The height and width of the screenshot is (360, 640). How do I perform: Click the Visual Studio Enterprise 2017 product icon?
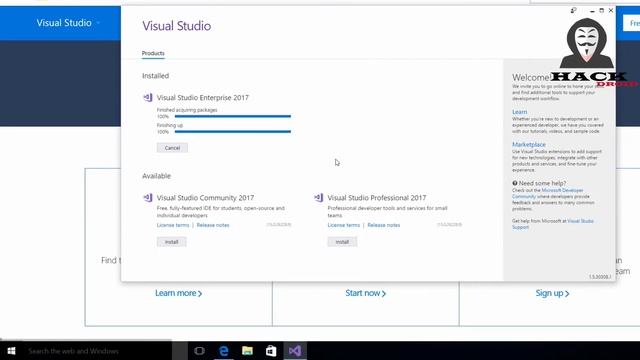[x=148, y=97]
